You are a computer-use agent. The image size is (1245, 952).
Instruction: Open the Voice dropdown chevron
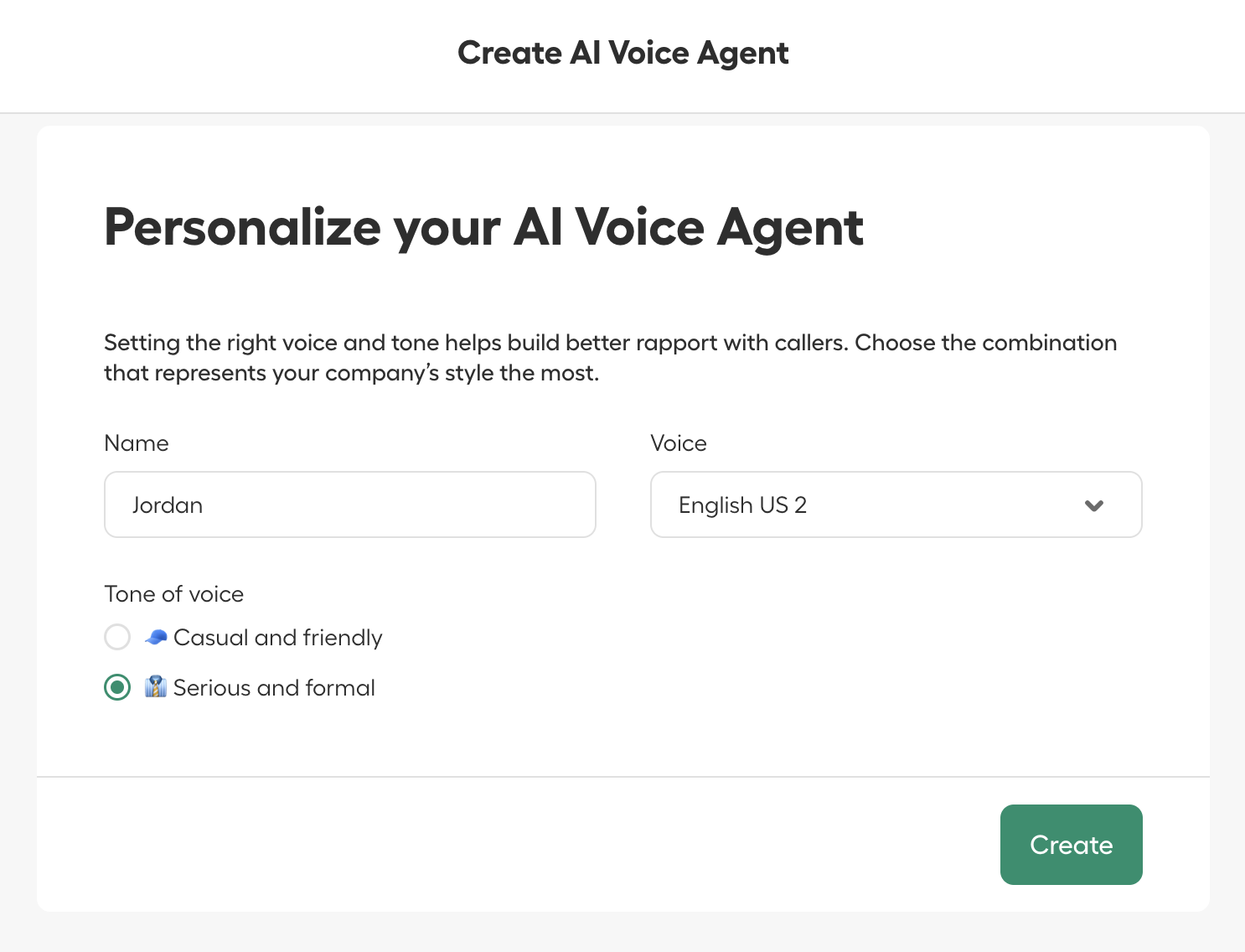[x=1093, y=505]
